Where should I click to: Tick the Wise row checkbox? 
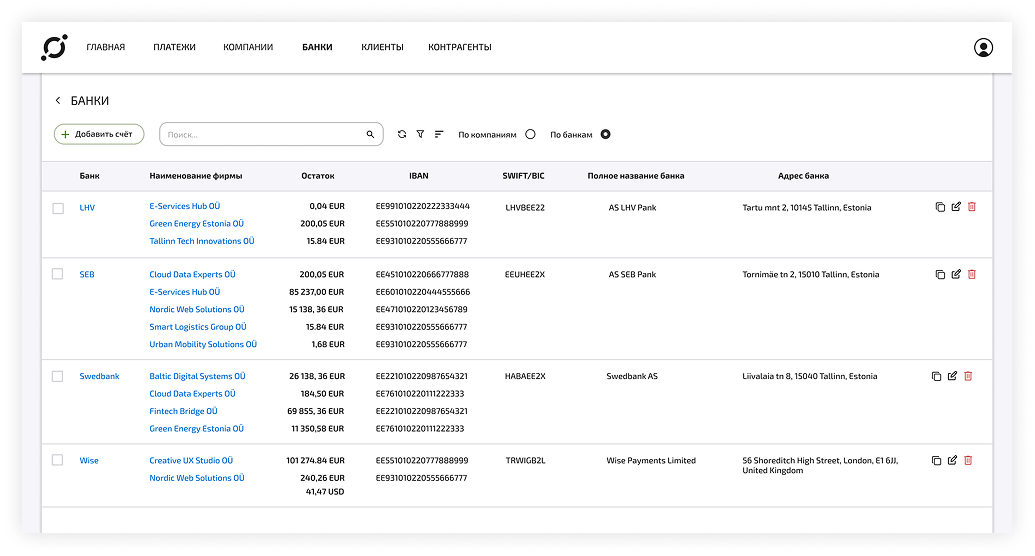(x=57, y=460)
